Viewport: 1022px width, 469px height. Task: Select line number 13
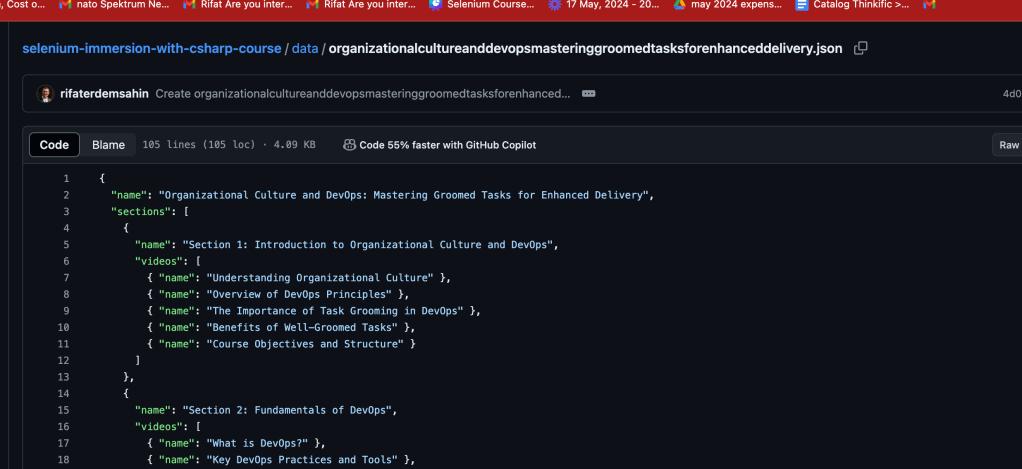tap(63, 377)
